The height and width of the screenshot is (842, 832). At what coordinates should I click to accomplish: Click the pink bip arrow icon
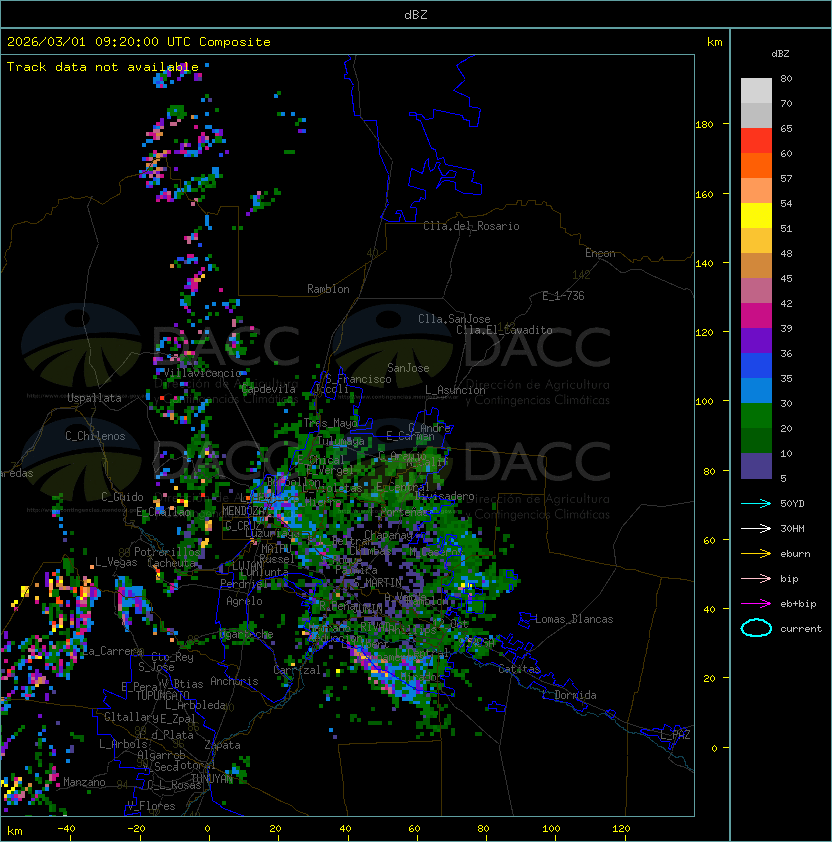(x=756, y=578)
